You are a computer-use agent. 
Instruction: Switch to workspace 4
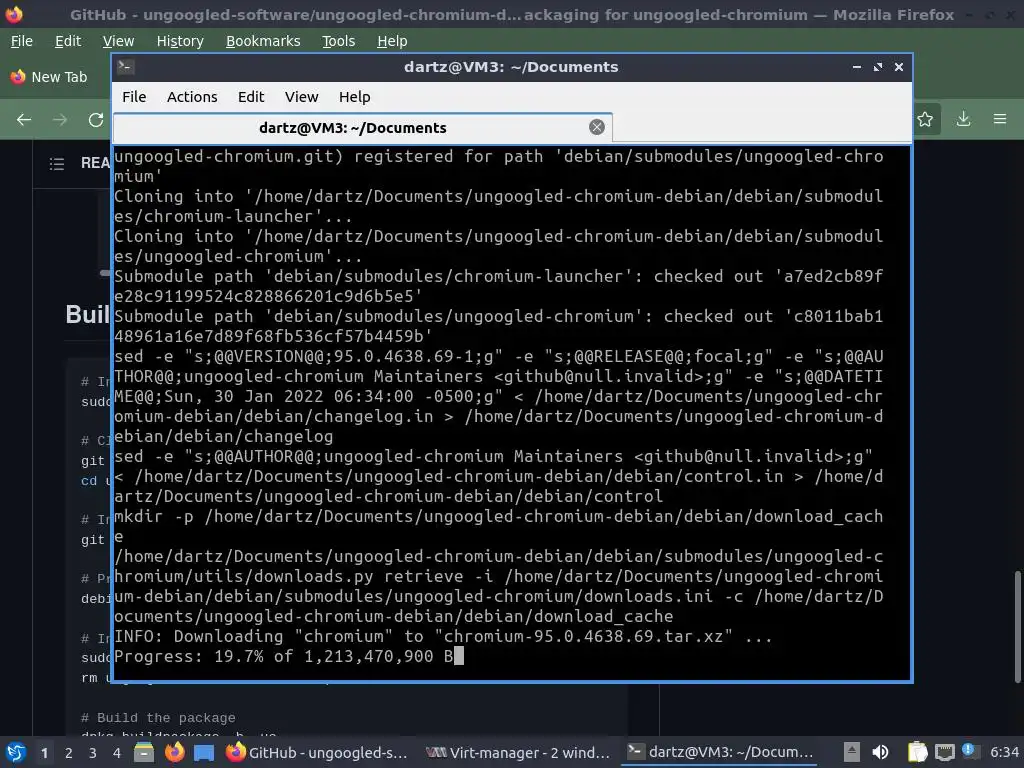click(117, 753)
